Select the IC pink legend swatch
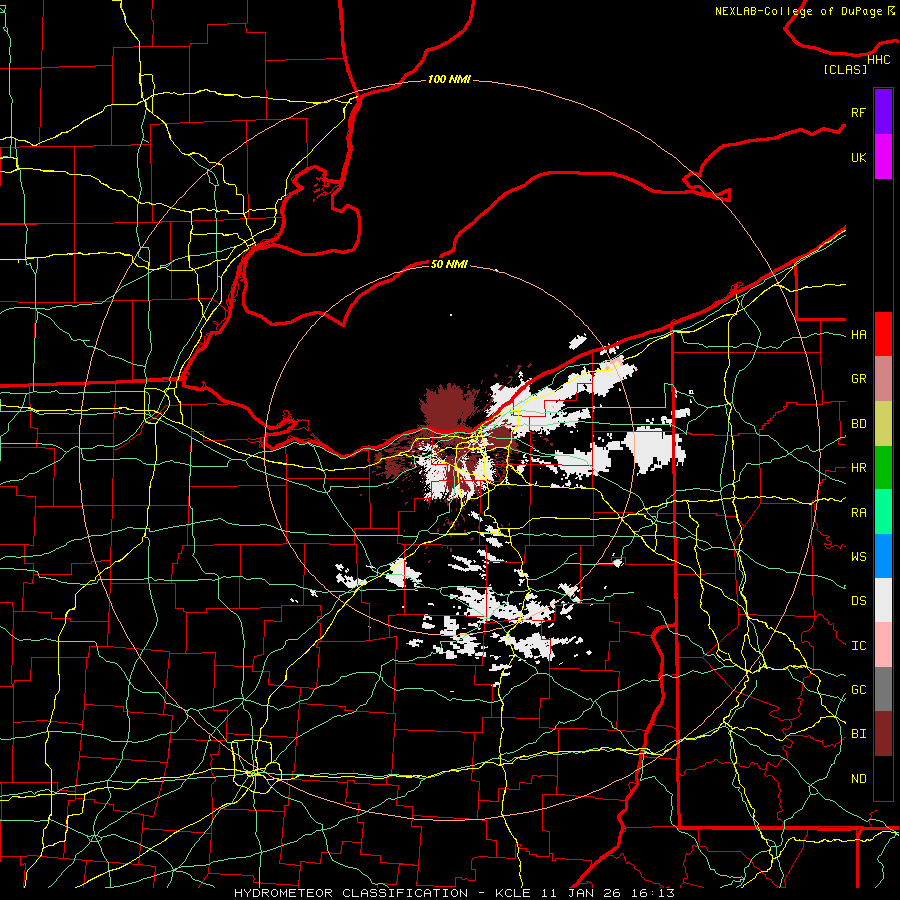Screen dimensions: 900x900 [883, 645]
